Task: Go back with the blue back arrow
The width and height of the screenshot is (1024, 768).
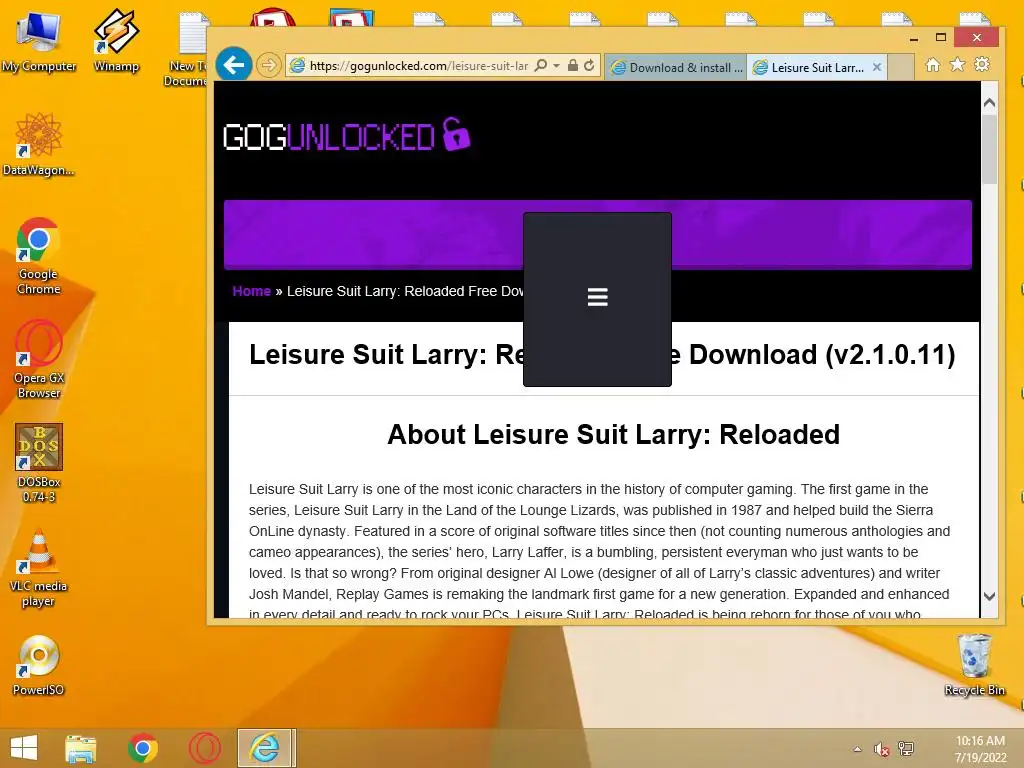Action: click(x=234, y=65)
